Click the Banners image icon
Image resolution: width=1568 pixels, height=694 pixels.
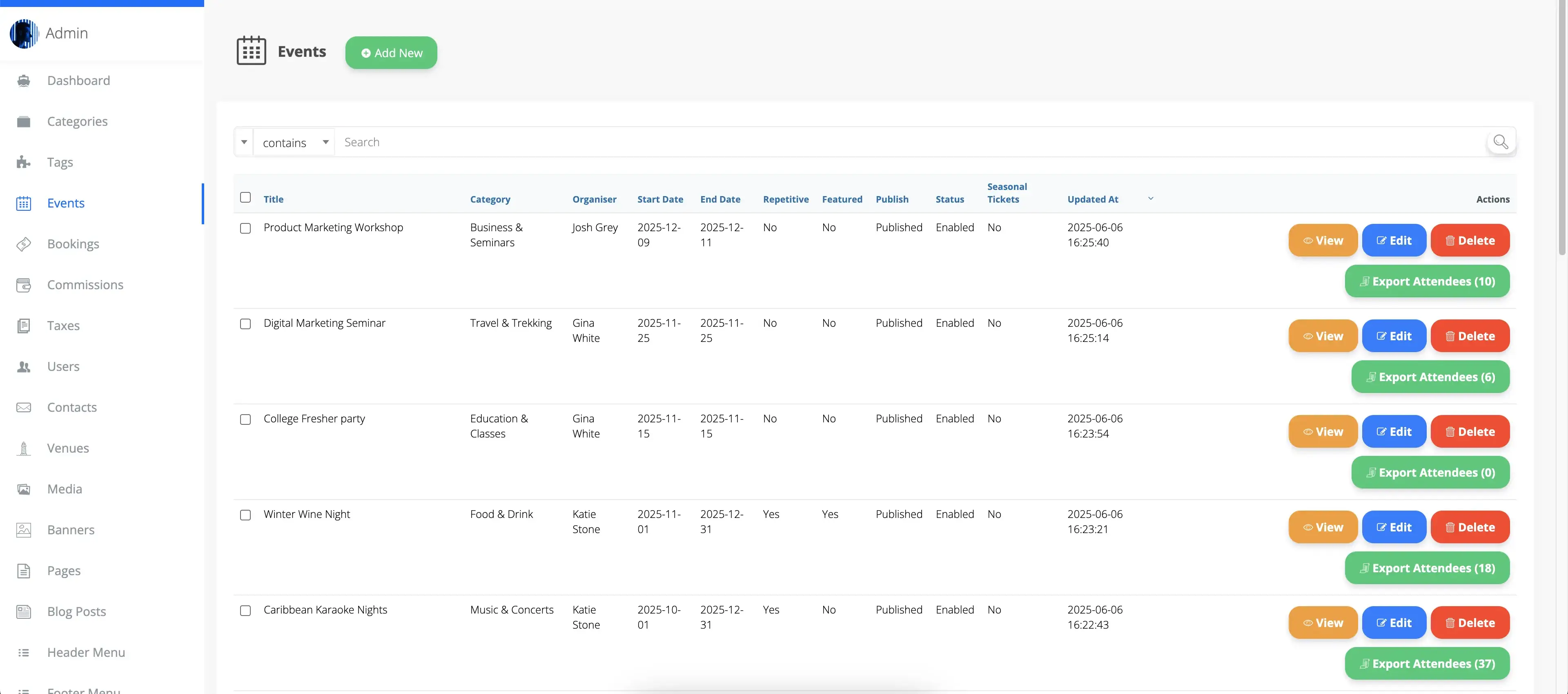click(24, 530)
